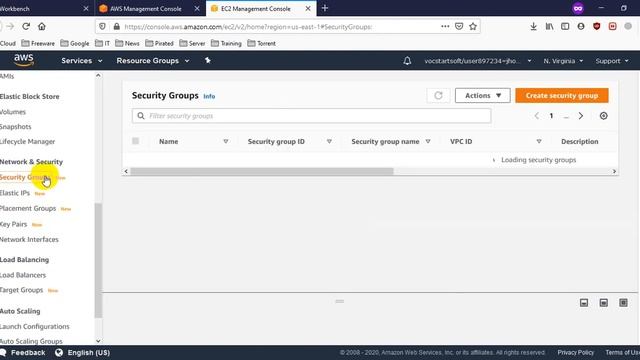Go forward in browser history
The height and width of the screenshot is (360, 640).
point(10,27)
